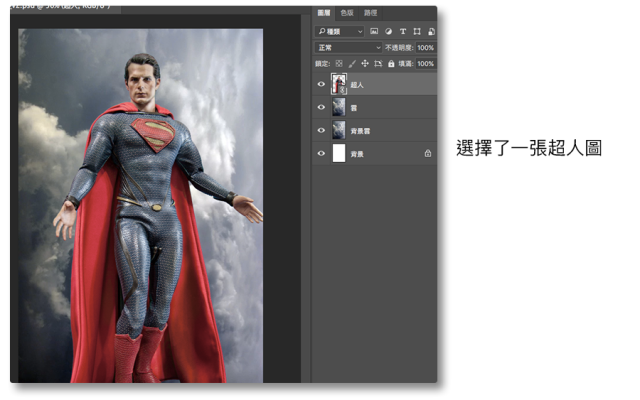Viewport: 640px width, 400px height.
Task: Click the lock image pixels brush icon
Action: coord(352,64)
